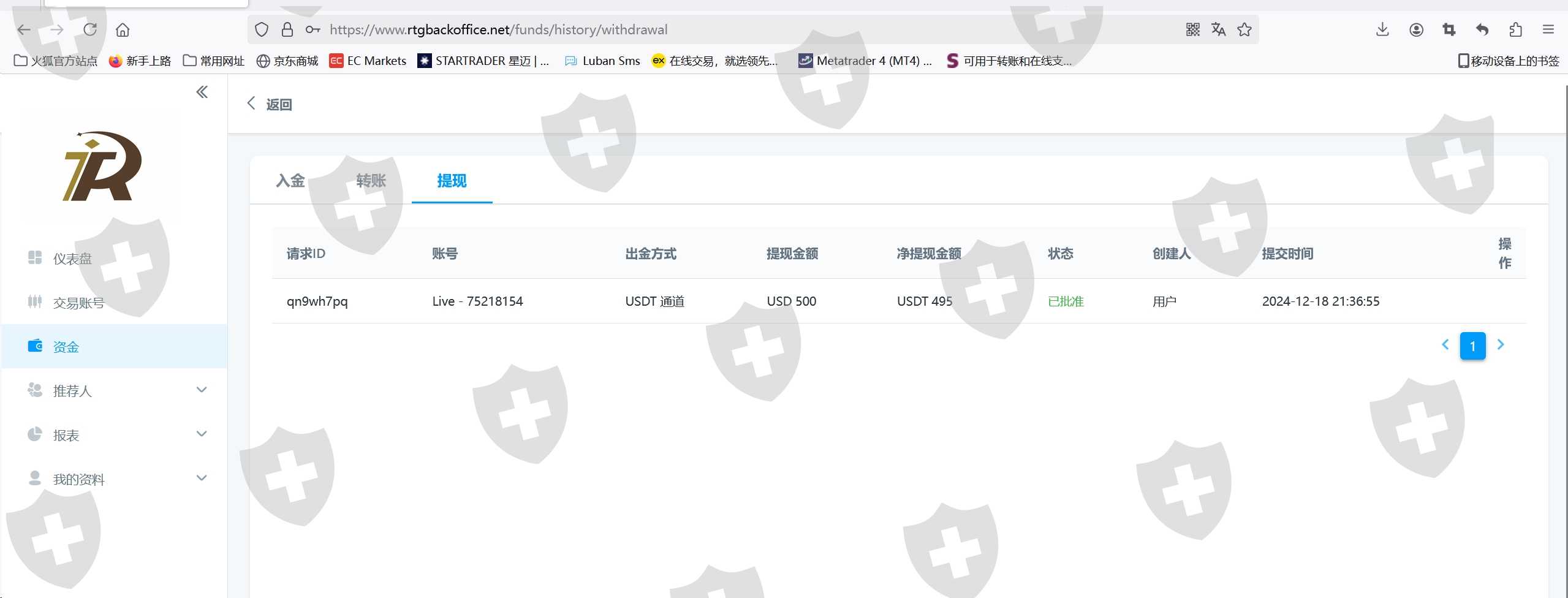Open the 火狐官方站点 bookmark folder
This screenshot has width=1568, height=598.
click(x=56, y=61)
